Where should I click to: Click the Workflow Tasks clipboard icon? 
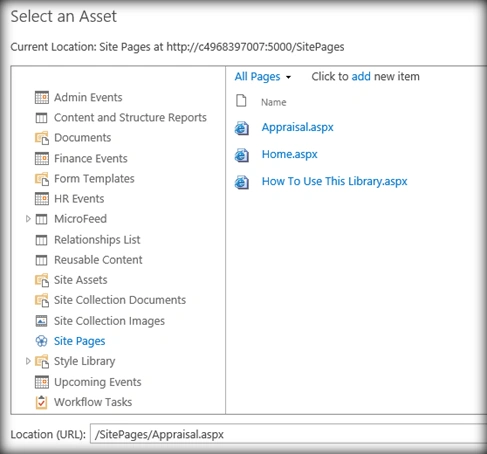[41, 402]
